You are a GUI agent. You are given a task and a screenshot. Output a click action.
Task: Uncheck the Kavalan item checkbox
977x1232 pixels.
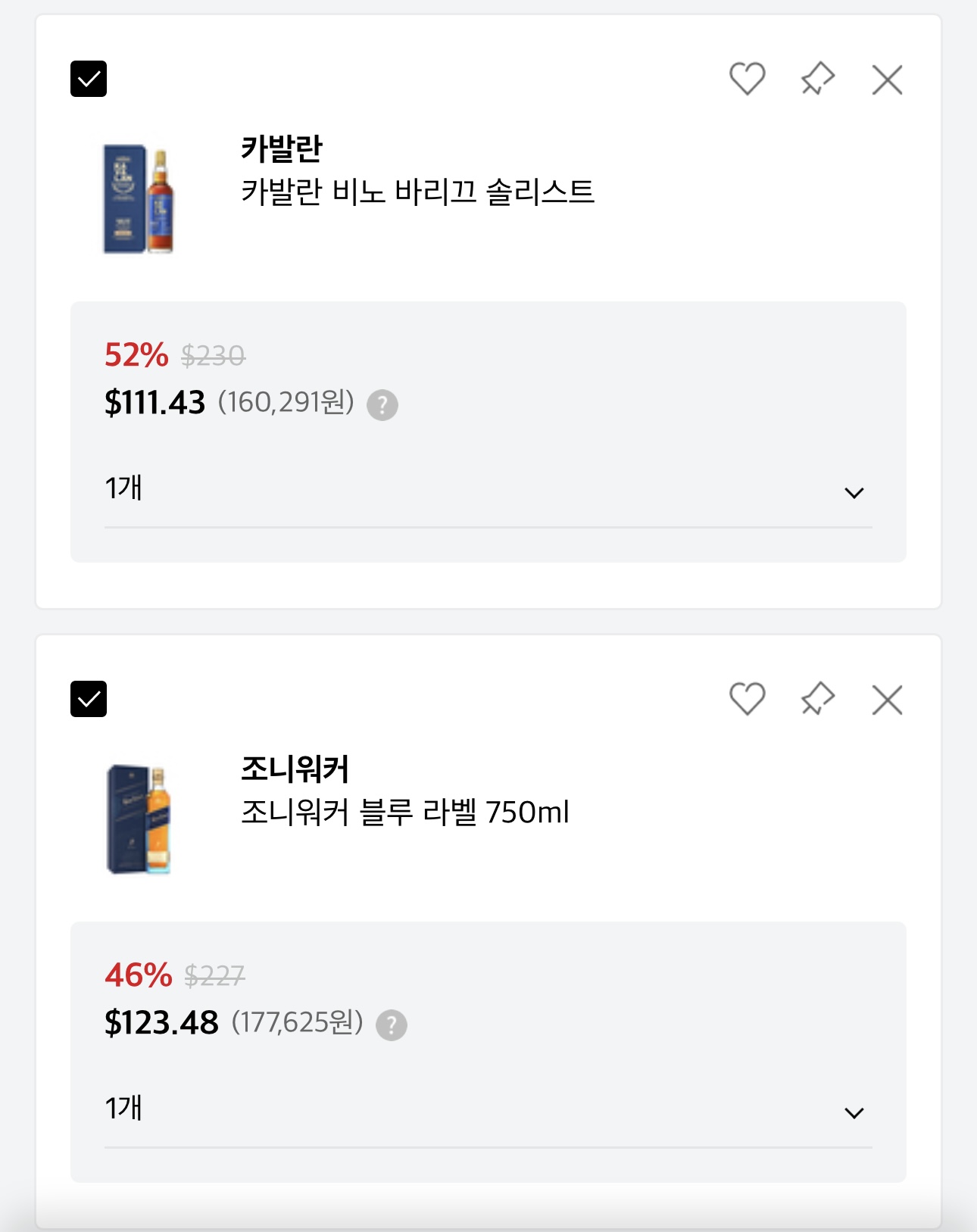(89, 79)
